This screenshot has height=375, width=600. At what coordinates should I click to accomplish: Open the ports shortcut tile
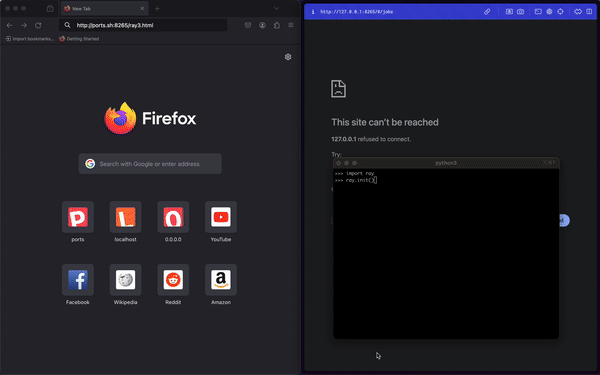click(x=78, y=217)
